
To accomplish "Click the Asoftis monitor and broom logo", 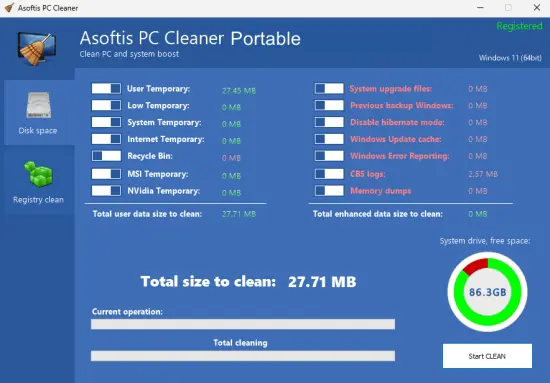I will point(36,48).
